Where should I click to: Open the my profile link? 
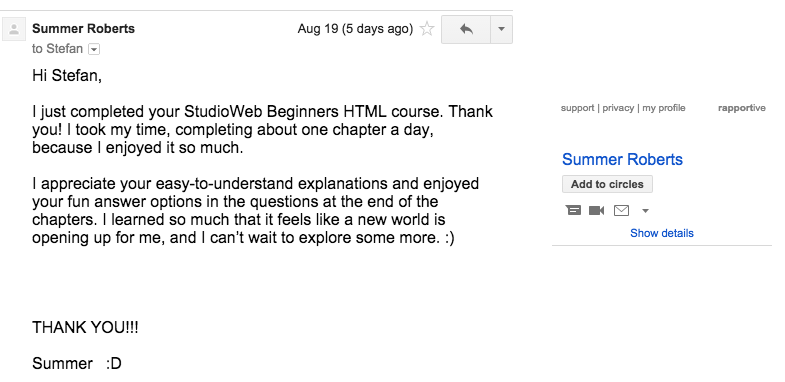pyautogui.click(x=664, y=108)
